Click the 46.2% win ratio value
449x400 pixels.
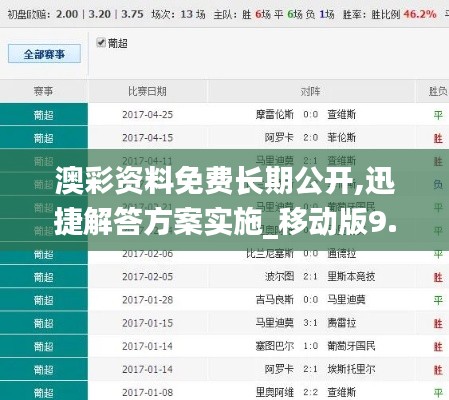tap(420, 14)
